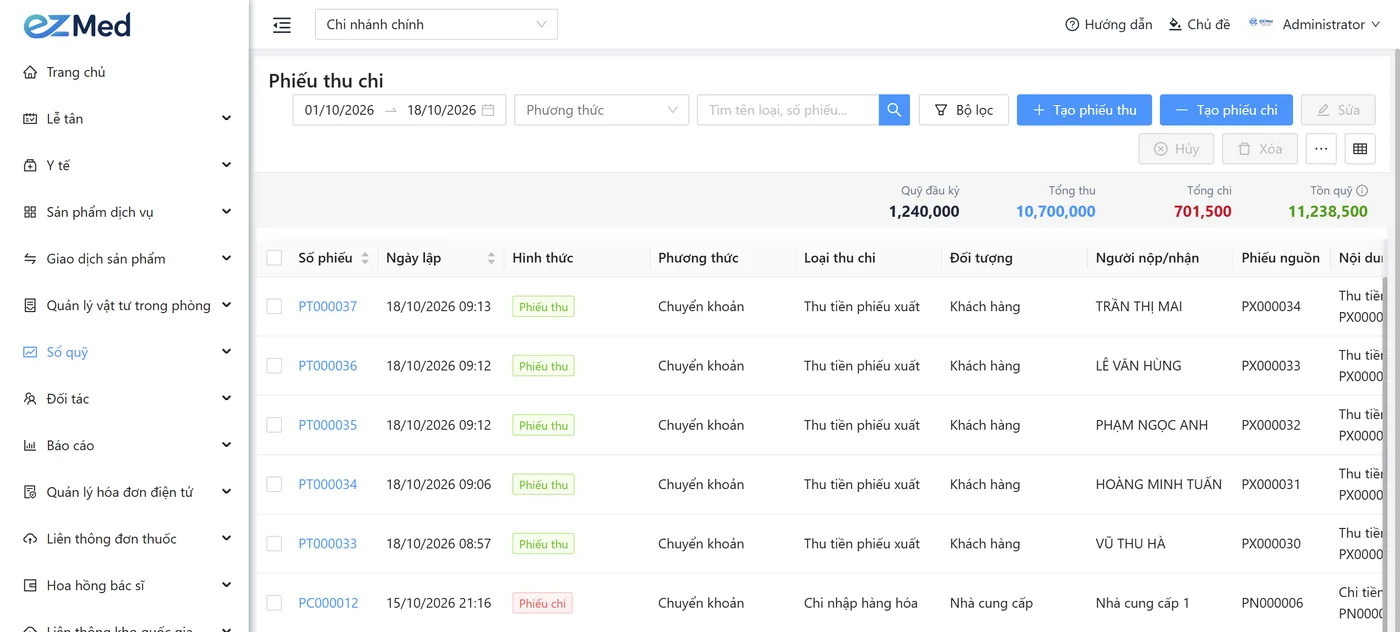The width and height of the screenshot is (1400, 632).
Task: Check the box for row PC000012
Action: click(274, 603)
